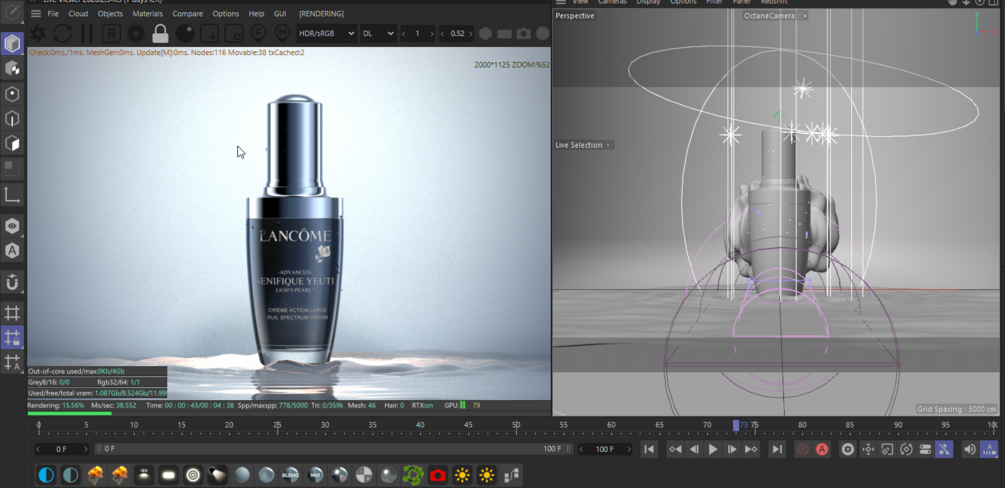The height and width of the screenshot is (488, 1005).
Task: Click the green rendering progress bar
Action: click(69, 414)
